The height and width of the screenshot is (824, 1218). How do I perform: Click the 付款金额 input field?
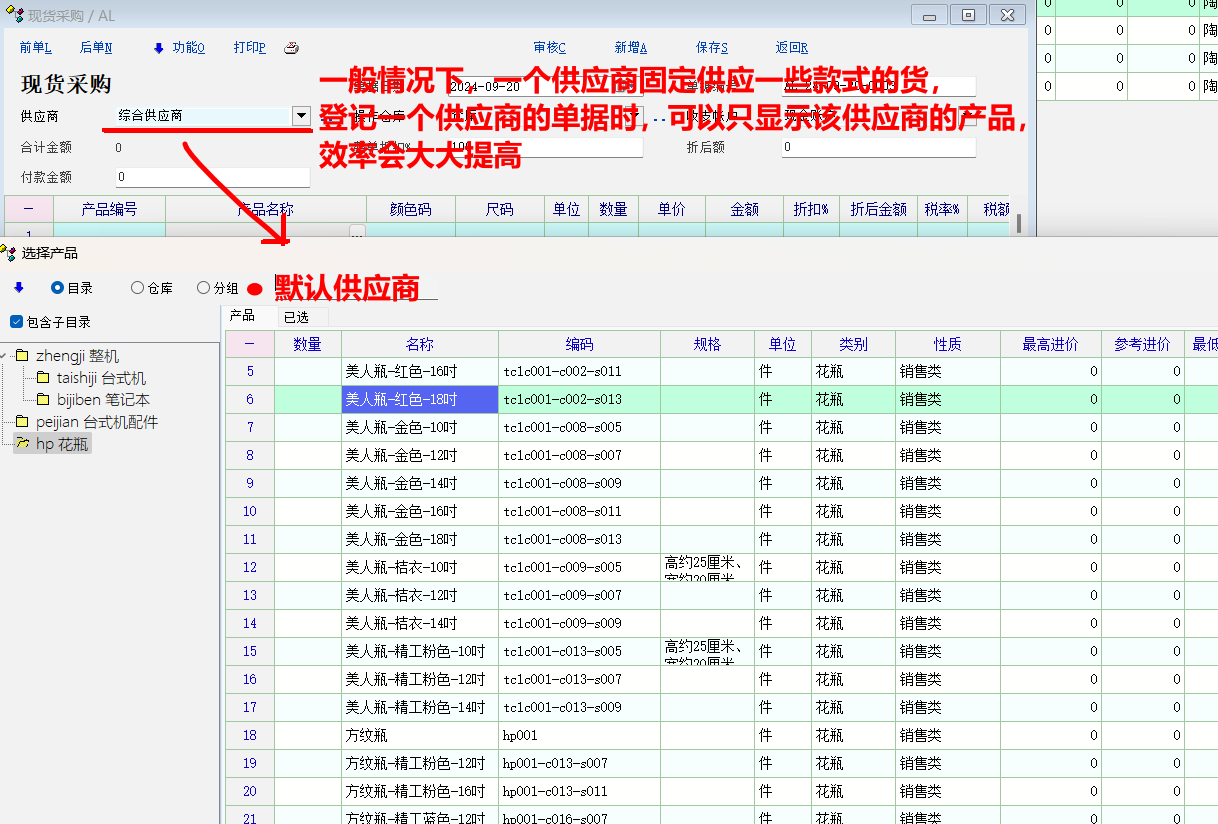coord(212,177)
